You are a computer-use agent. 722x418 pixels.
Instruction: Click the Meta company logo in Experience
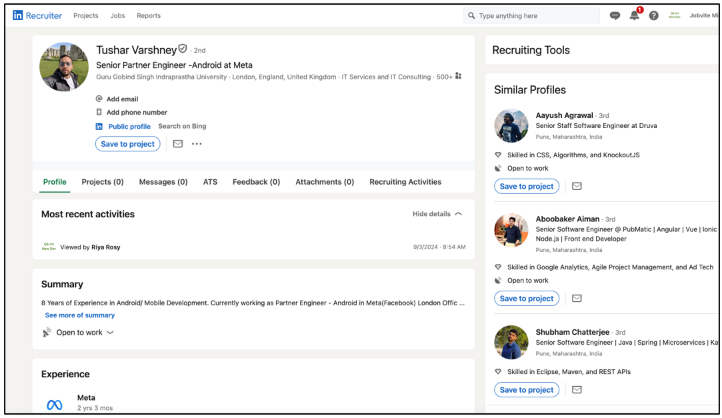pyautogui.click(x=54, y=405)
